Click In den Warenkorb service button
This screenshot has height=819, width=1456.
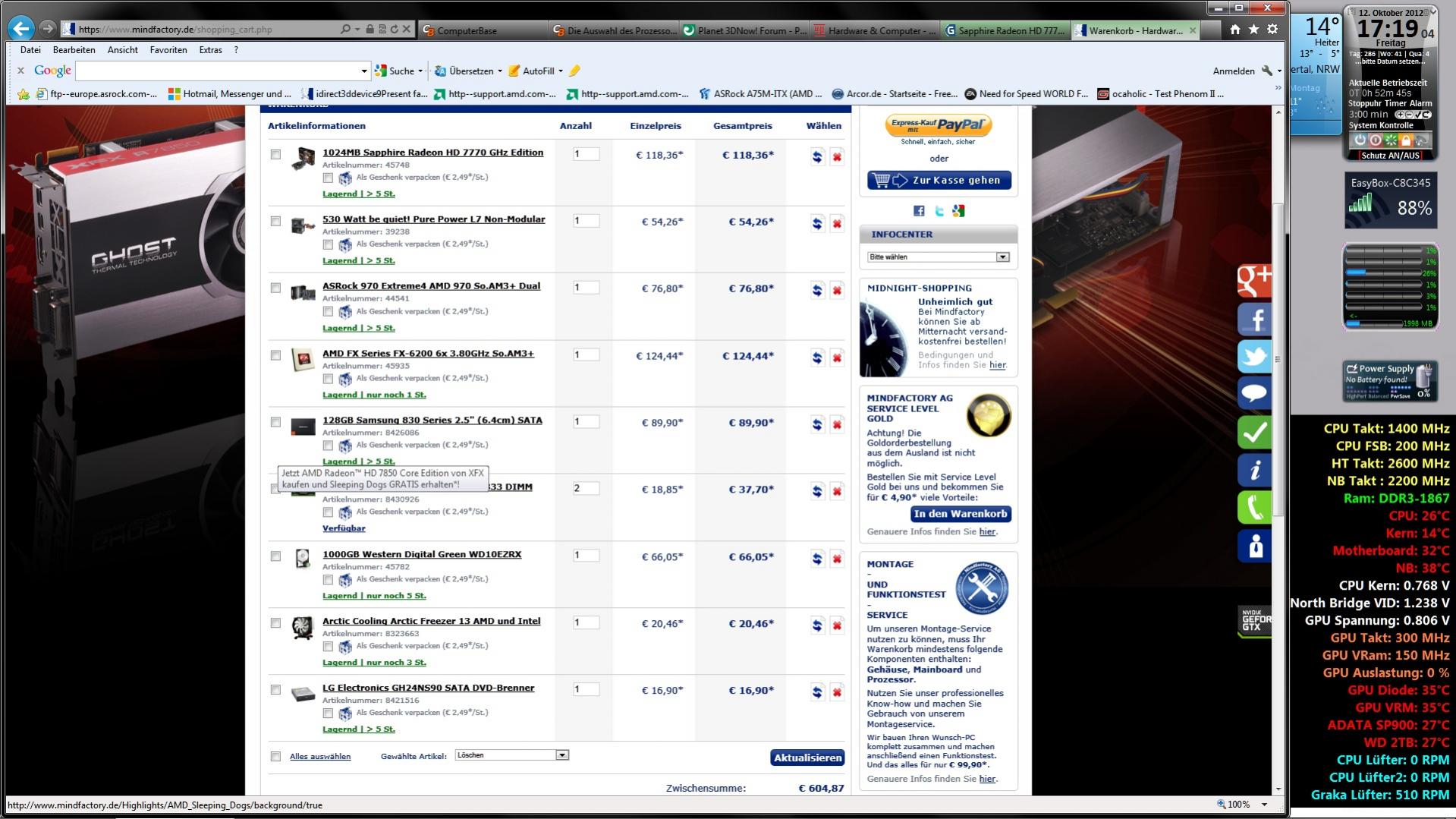(x=961, y=514)
